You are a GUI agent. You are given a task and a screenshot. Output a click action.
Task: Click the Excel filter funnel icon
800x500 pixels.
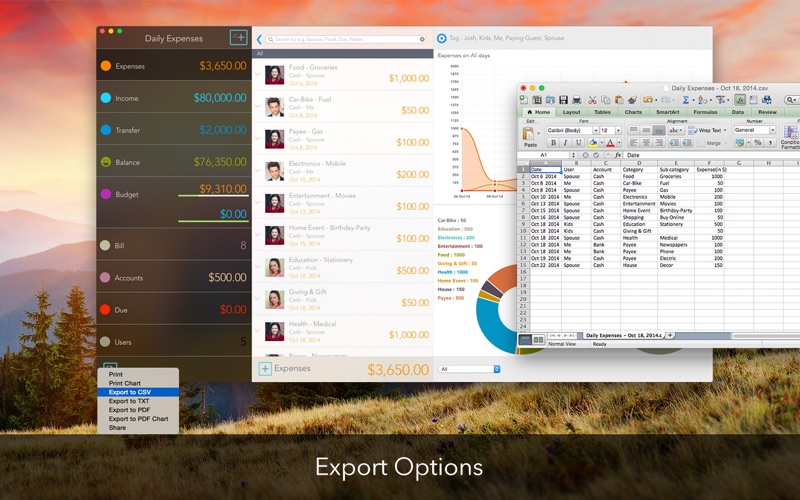(x=720, y=100)
